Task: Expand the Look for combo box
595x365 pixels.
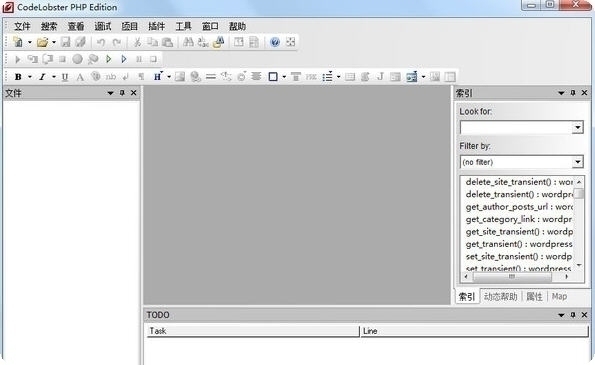Action: pyautogui.click(x=578, y=127)
